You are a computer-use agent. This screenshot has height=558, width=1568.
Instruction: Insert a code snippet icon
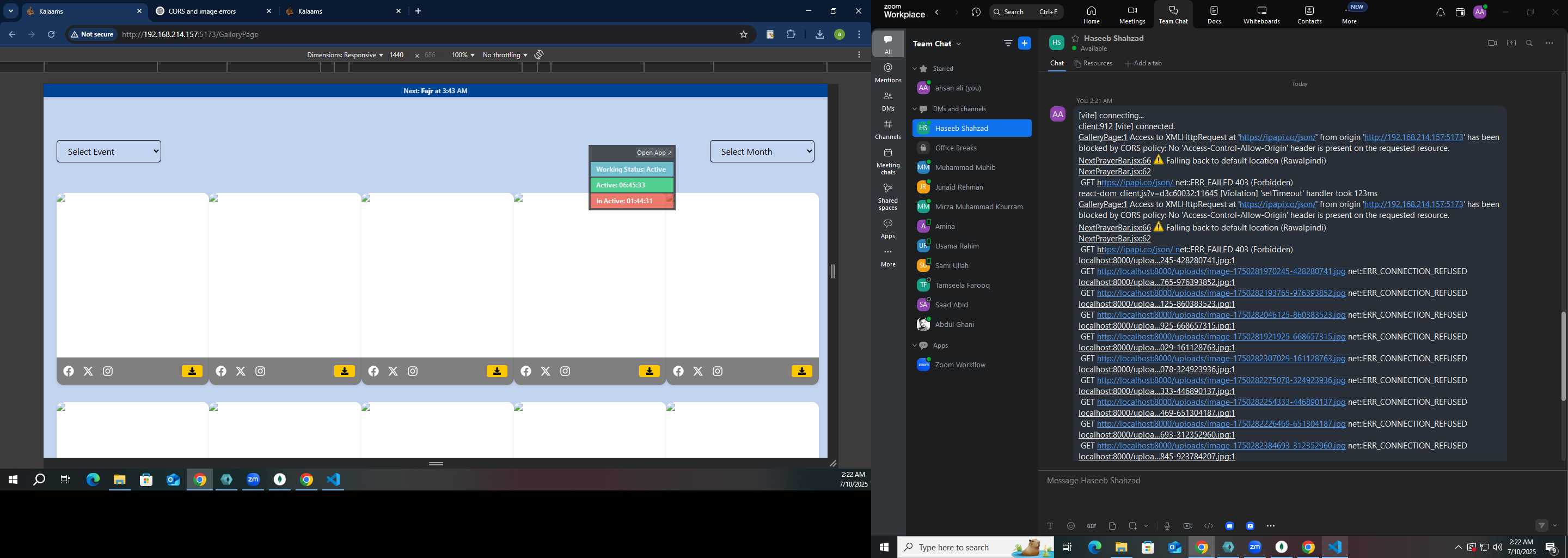coord(1208,526)
